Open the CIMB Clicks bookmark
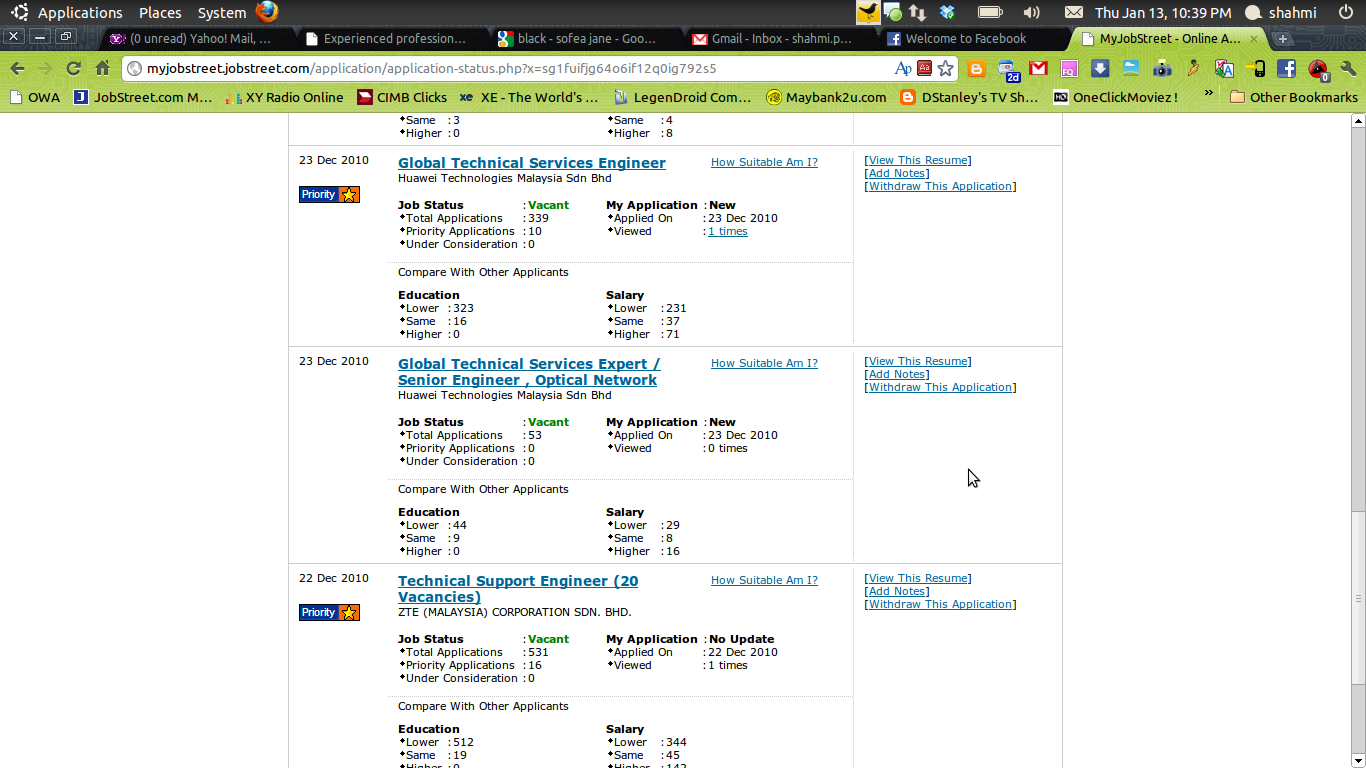The height and width of the screenshot is (768, 1366). (402, 97)
